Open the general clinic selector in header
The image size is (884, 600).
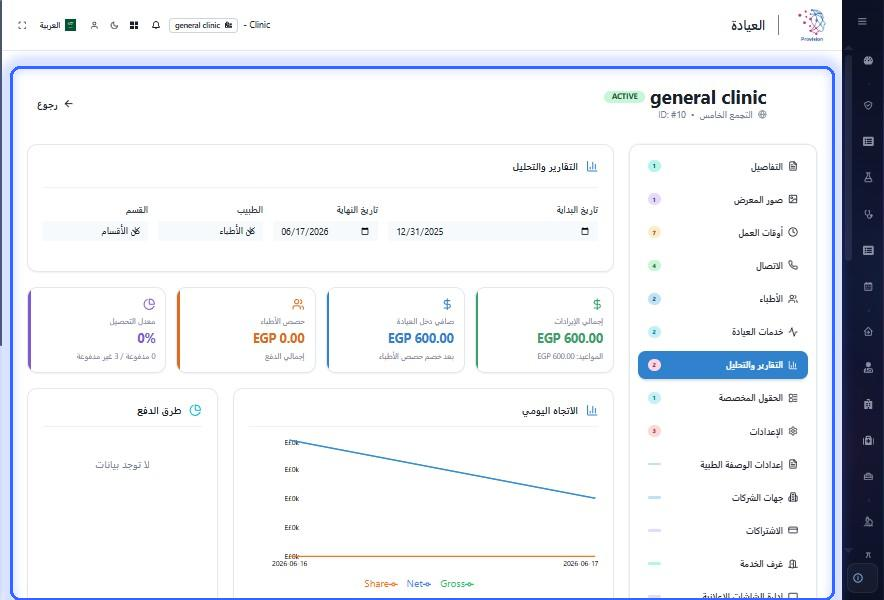(x=203, y=25)
